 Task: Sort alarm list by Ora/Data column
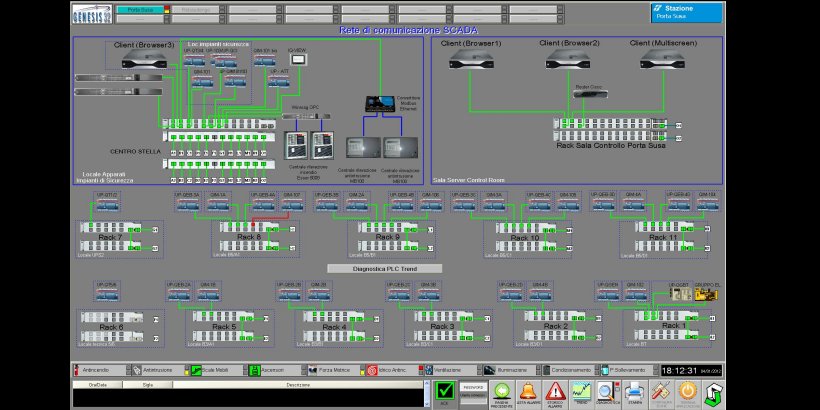[x=97, y=385]
